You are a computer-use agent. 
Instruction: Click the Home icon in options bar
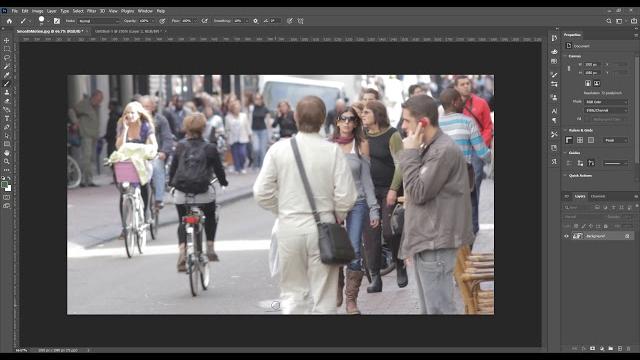[x=9, y=21]
